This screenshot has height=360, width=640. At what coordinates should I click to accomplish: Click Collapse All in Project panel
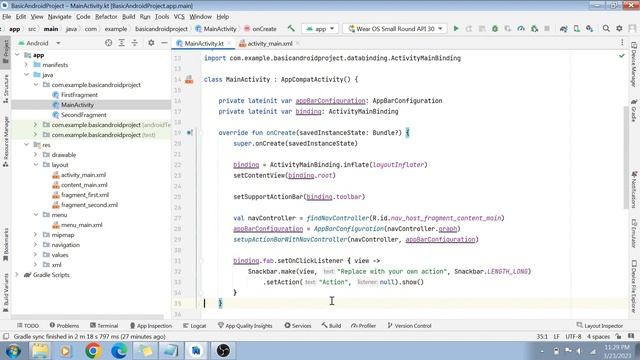135,43
